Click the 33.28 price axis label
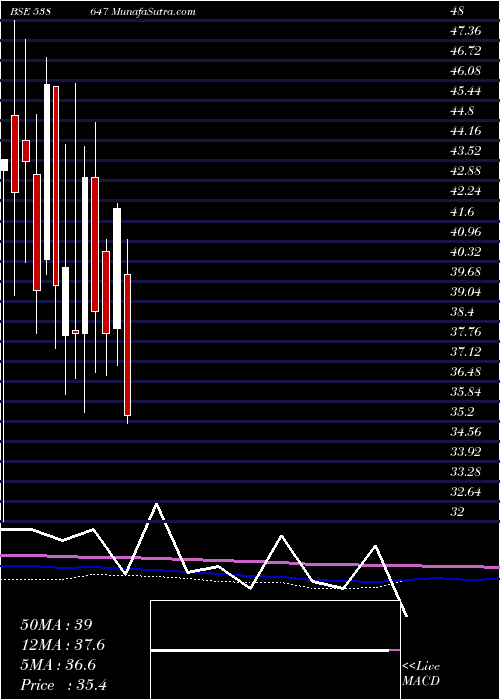 (x=465, y=473)
